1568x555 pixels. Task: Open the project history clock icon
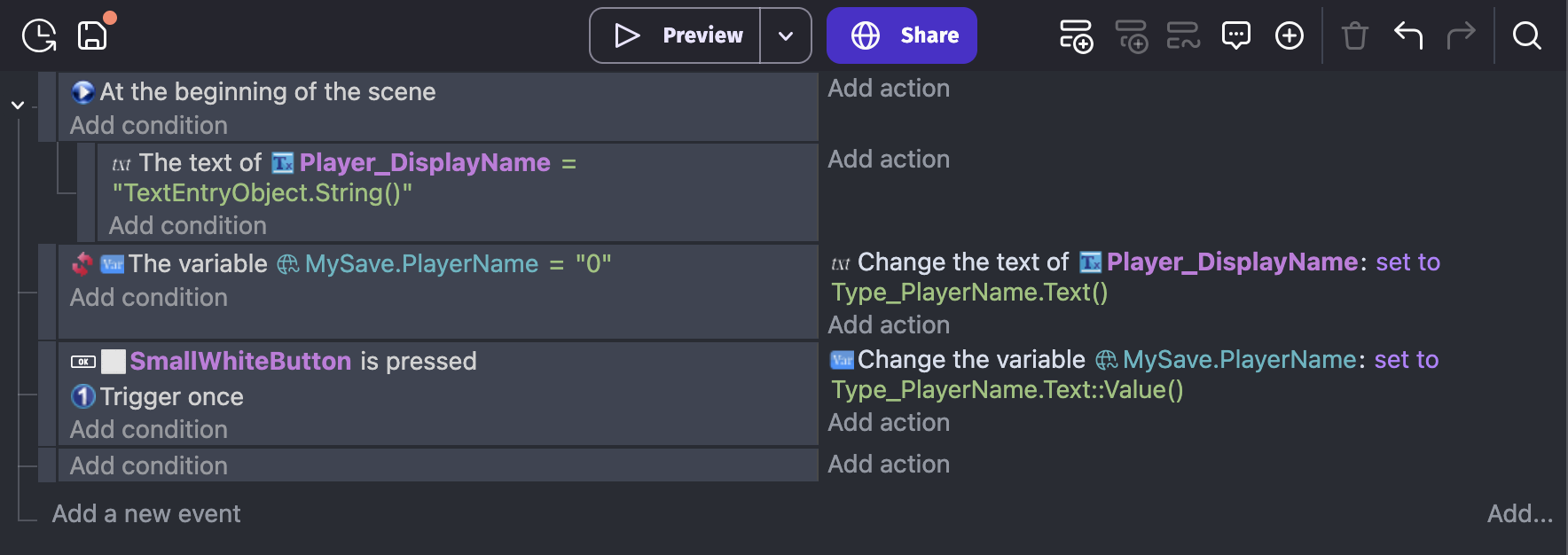pos(39,35)
